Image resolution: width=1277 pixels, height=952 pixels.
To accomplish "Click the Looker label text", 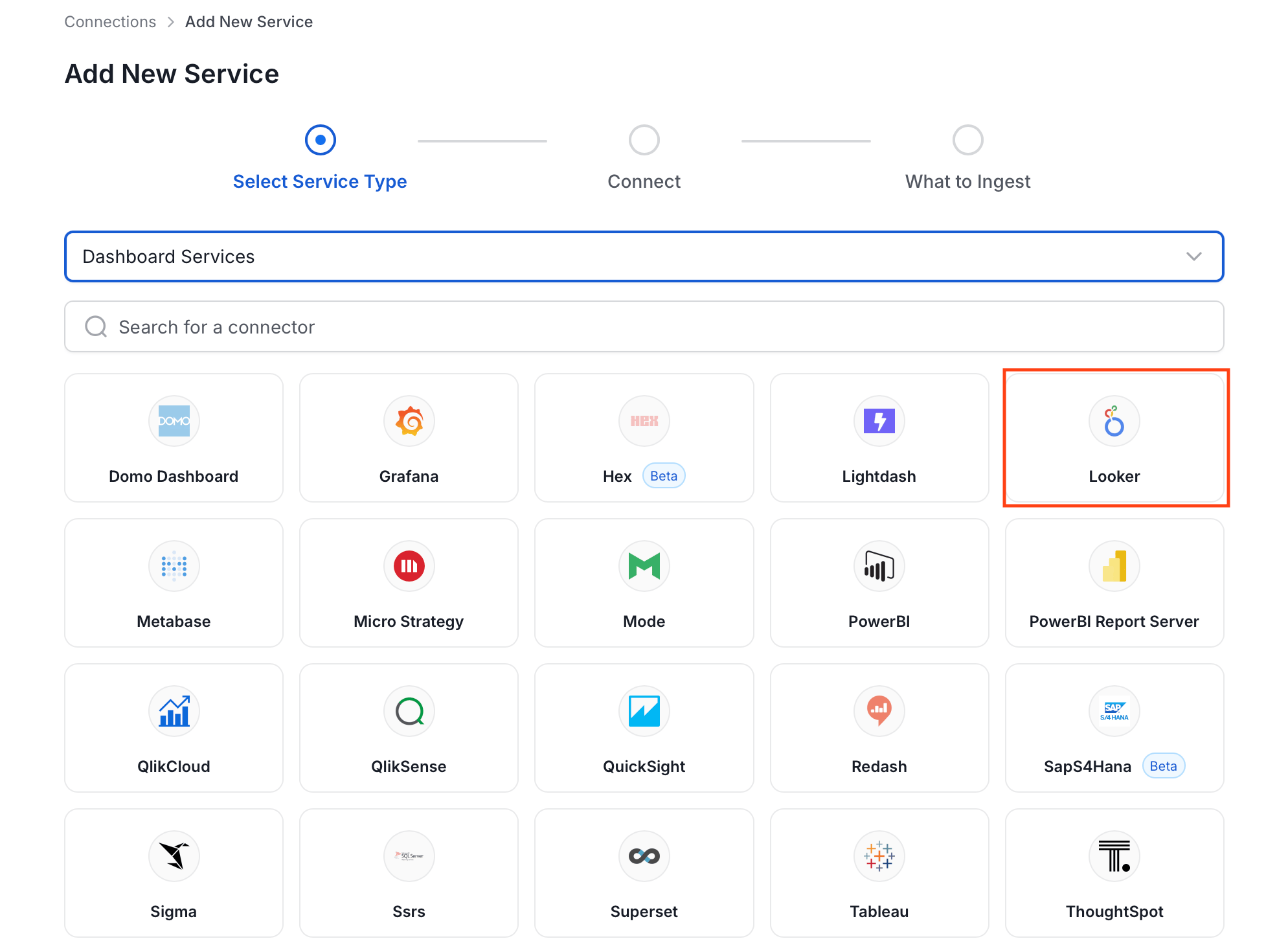I will pos(1114,477).
